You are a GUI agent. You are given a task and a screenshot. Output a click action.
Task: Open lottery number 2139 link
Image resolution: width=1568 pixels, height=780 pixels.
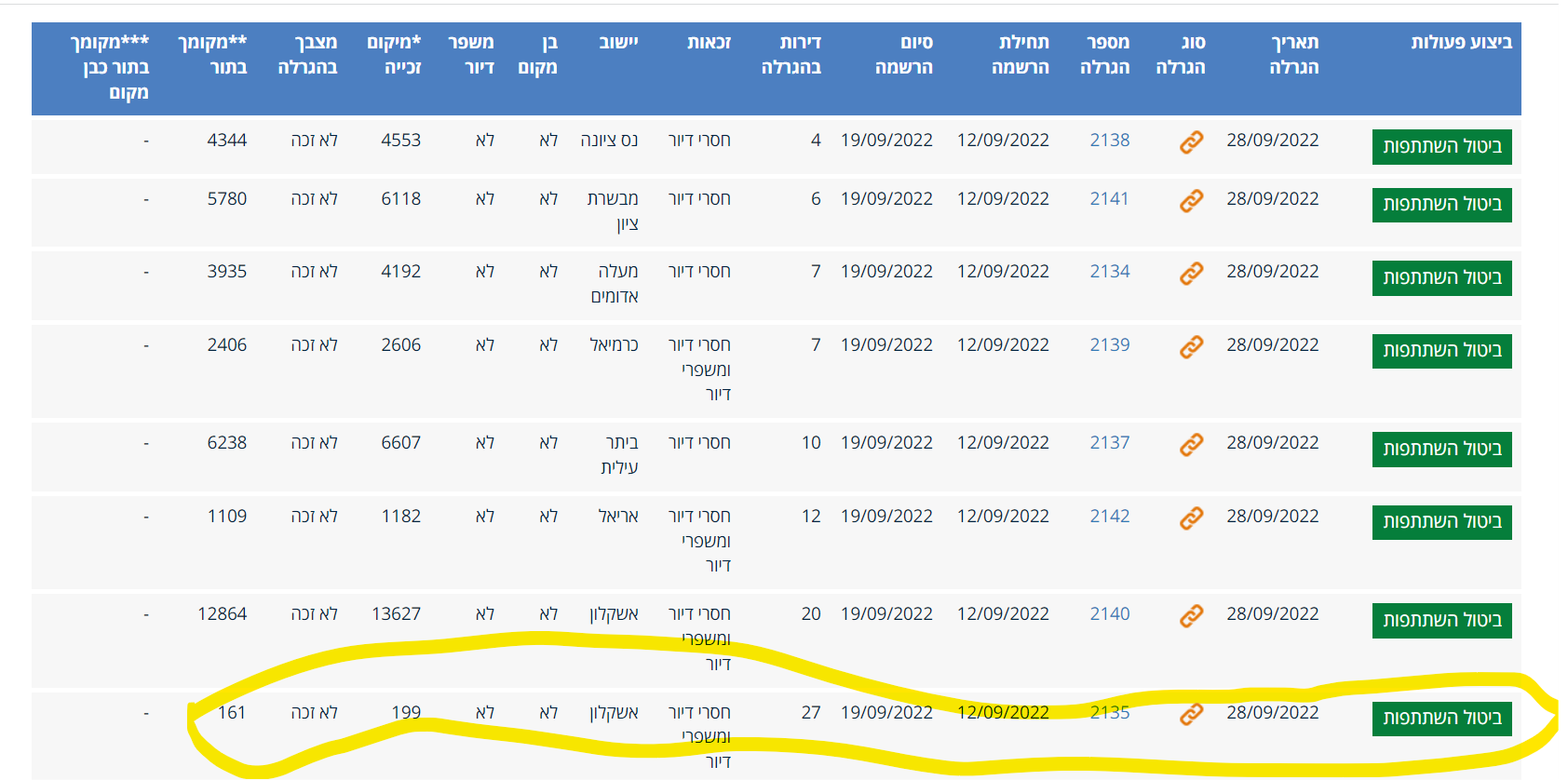[x=1109, y=345]
